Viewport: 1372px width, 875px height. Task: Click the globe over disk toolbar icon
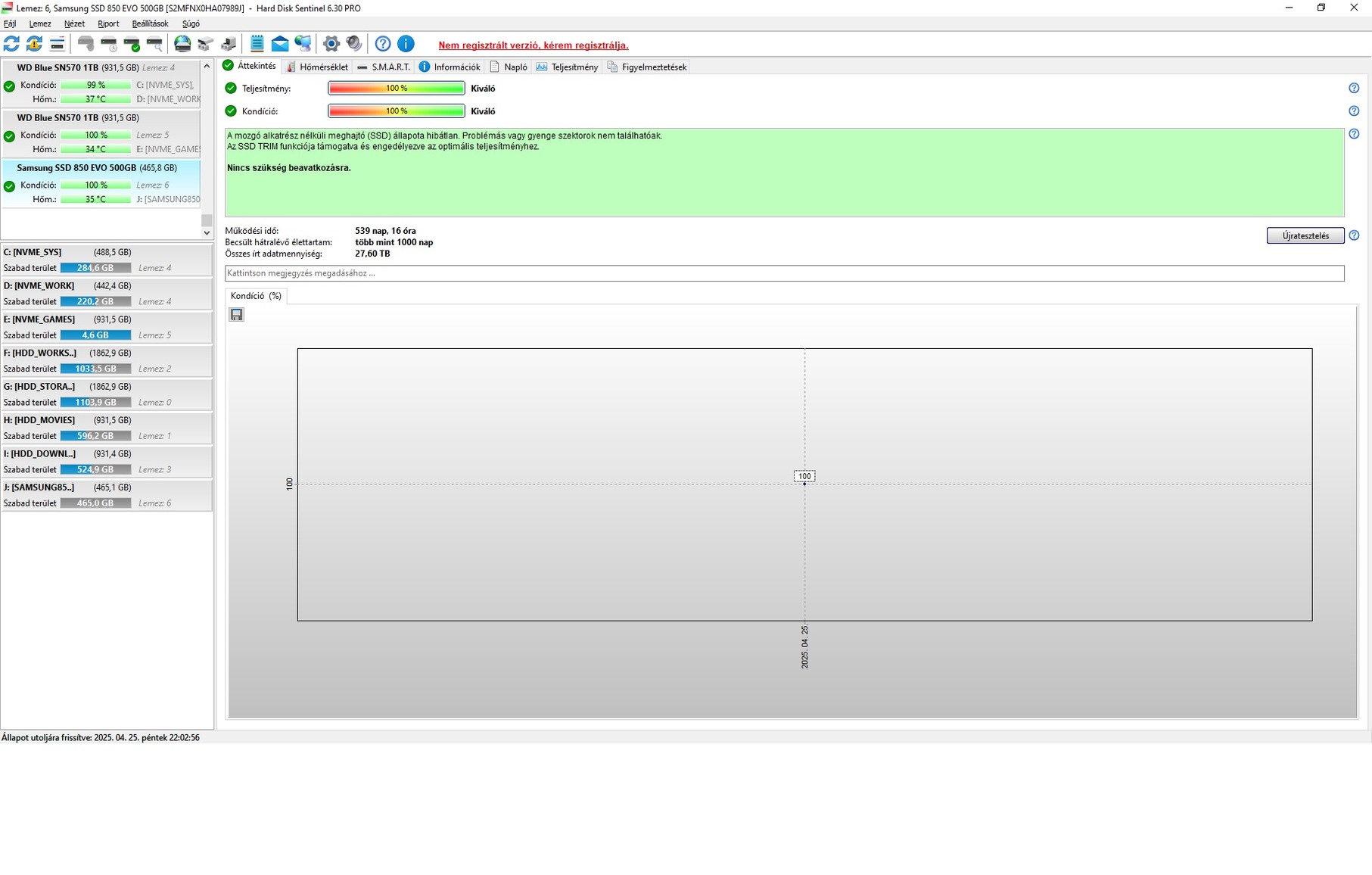(182, 44)
